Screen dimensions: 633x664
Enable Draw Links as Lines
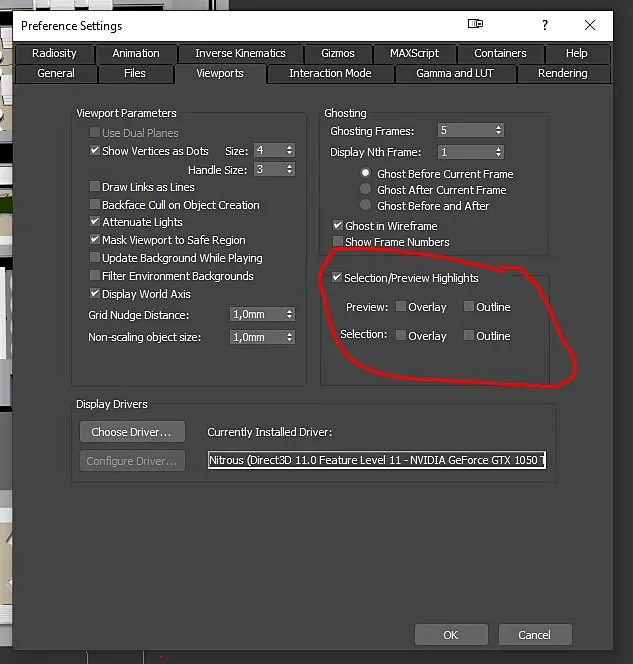(95, 186)
